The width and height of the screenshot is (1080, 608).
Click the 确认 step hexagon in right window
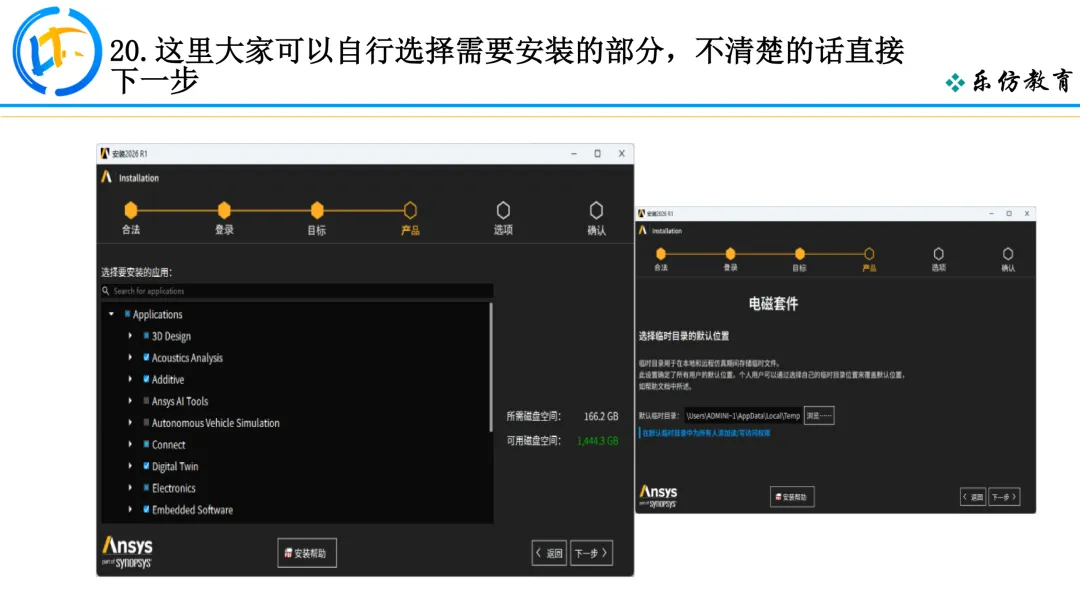coord(1008,253)
